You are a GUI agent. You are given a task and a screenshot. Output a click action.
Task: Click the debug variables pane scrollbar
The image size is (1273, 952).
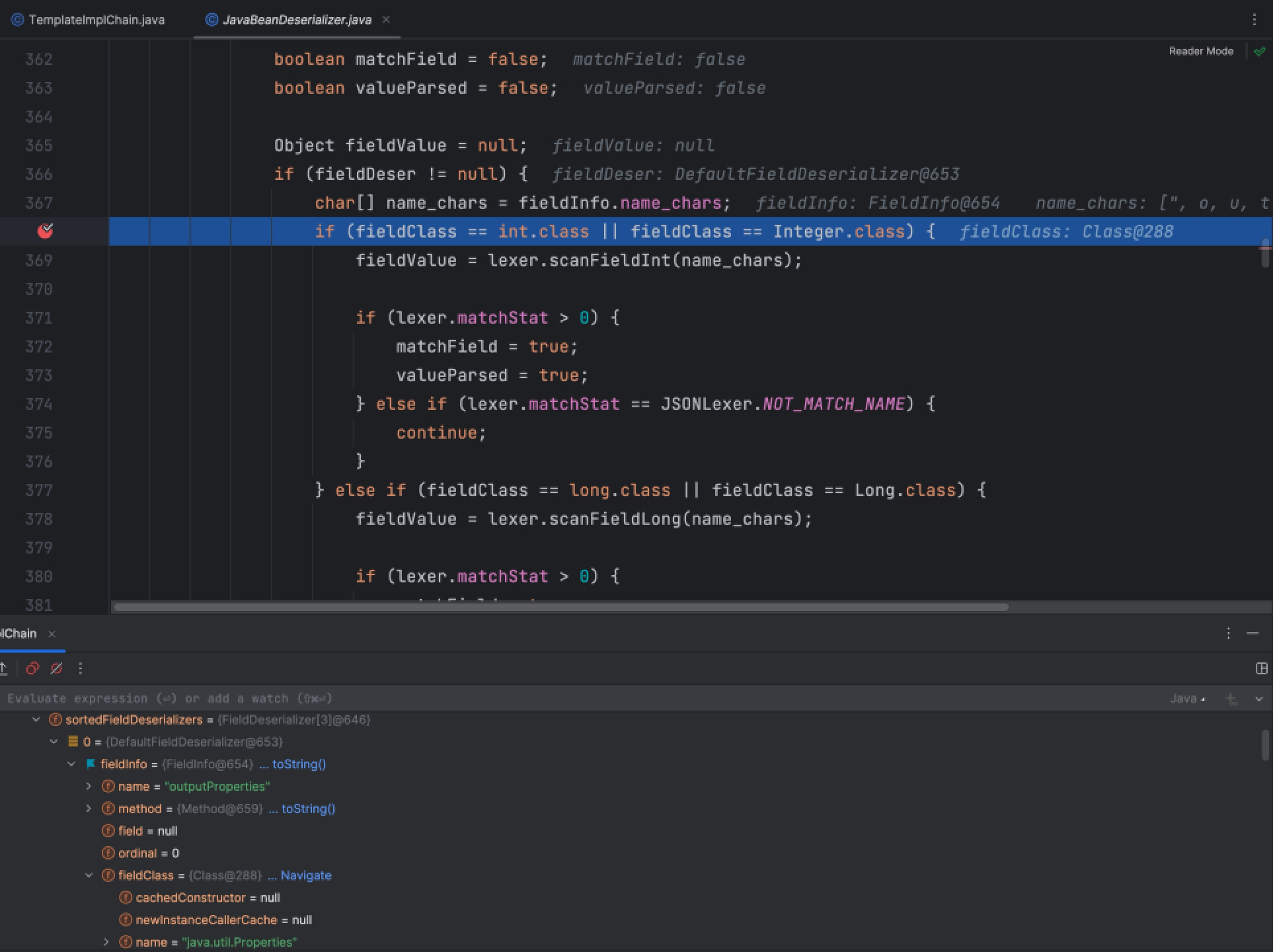coord(1265,745)
